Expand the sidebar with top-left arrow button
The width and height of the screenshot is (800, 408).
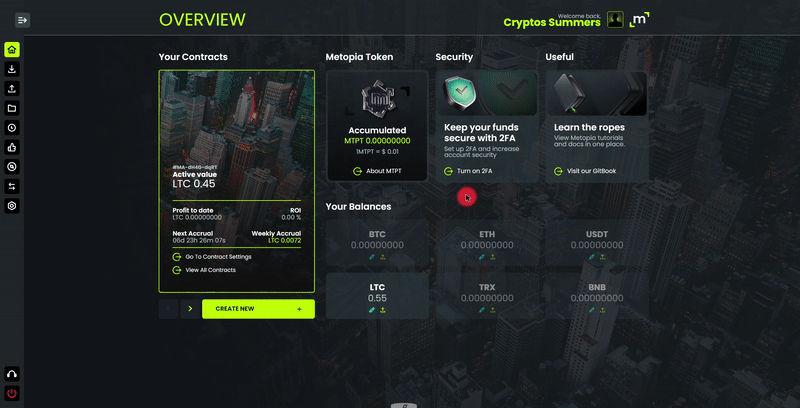point(22,20)
